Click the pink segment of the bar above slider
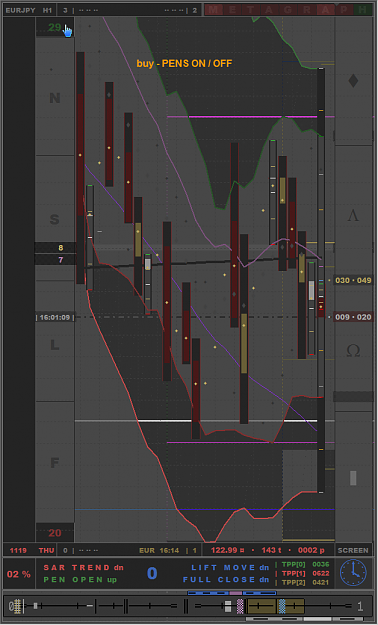The image size is (378, 625). (236, 593)
